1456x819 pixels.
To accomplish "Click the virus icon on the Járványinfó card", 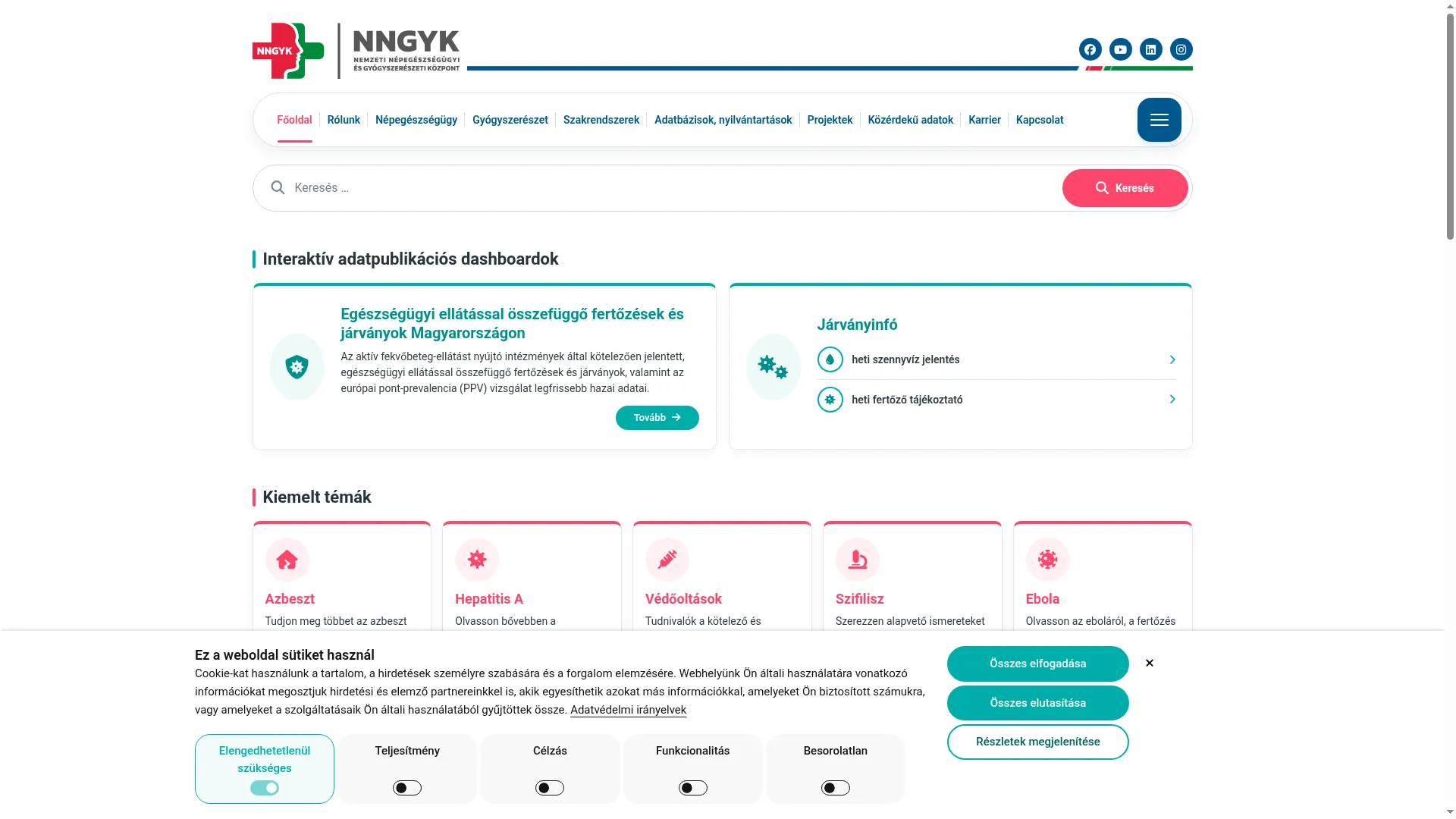I will 773,367.
